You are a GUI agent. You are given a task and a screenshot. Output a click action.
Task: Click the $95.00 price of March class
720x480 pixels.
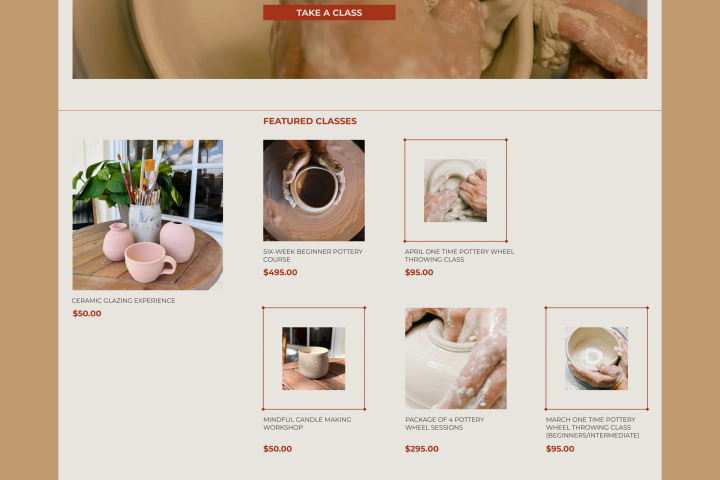560,449
